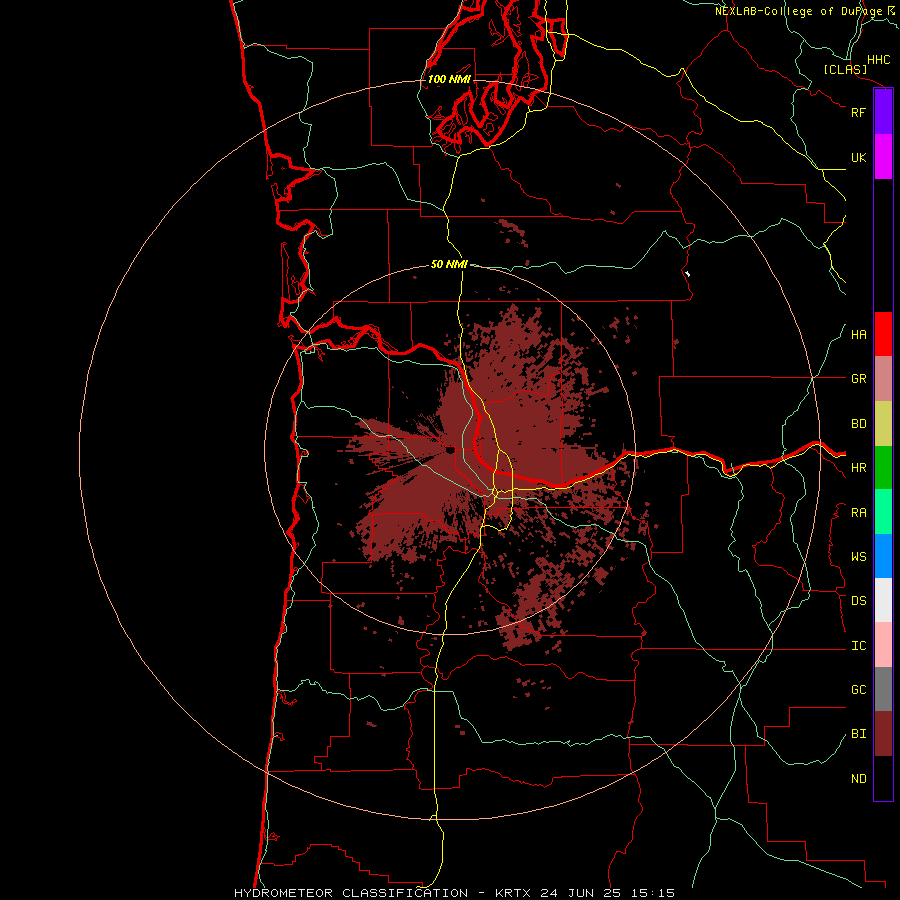The width and height of the screenshot is (900, 900).
Task: Click the 50 NMI range ring label
Action: 449,264
